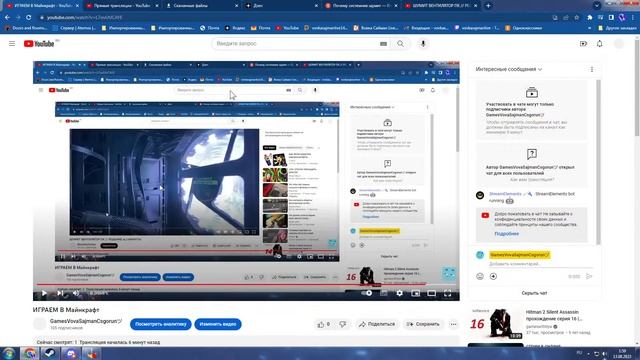Click the chat super chat plus icon
Image resolution: width=640 pixels, height=360 pixels.
point(493,276)
